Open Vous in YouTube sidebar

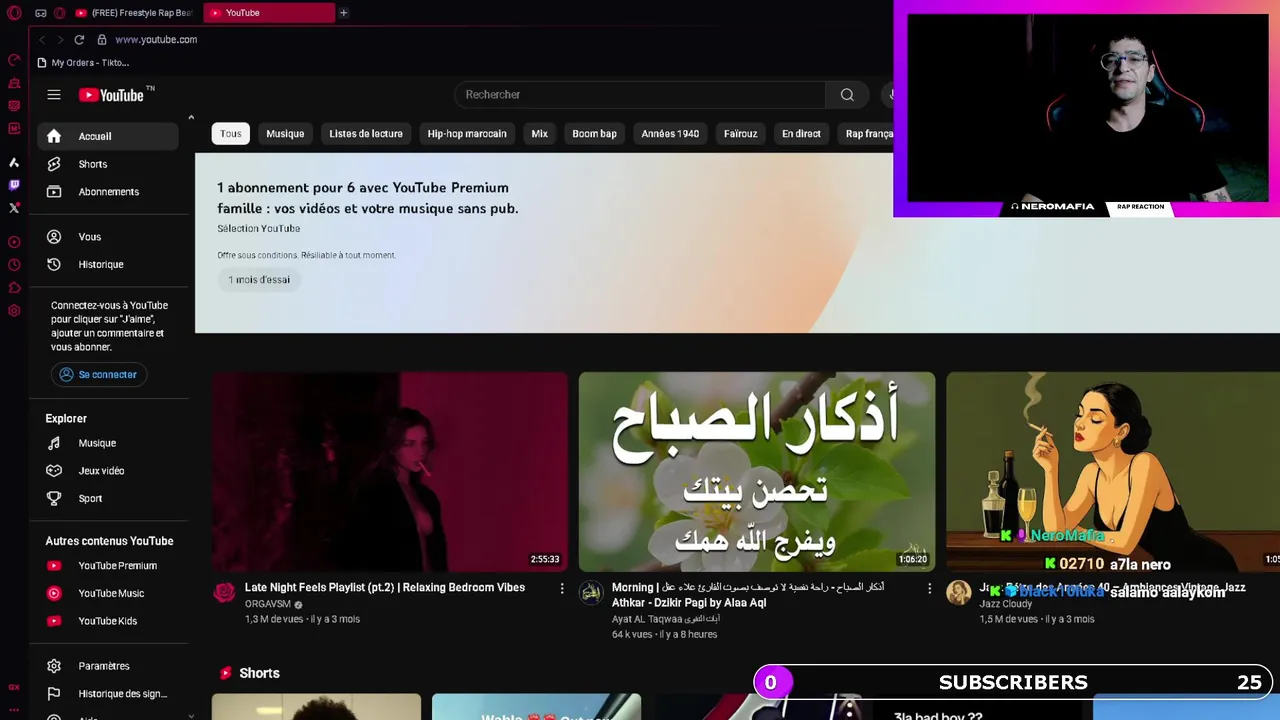(x=108, y=237)
